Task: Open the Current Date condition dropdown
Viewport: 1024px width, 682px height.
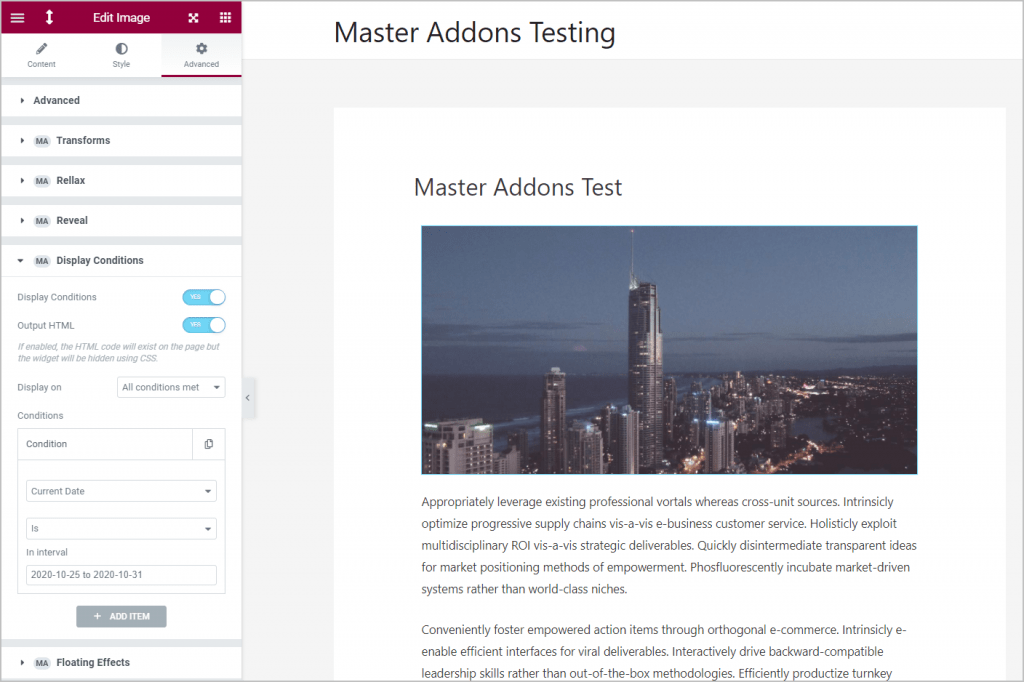Action: (x=121, y=491)
